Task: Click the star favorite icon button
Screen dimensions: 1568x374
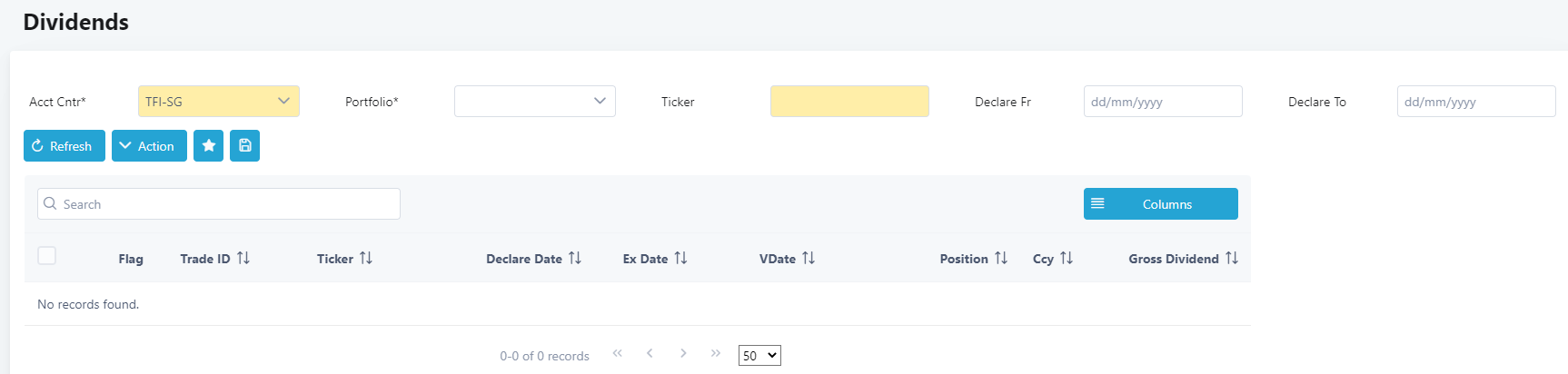Action: 209,146
